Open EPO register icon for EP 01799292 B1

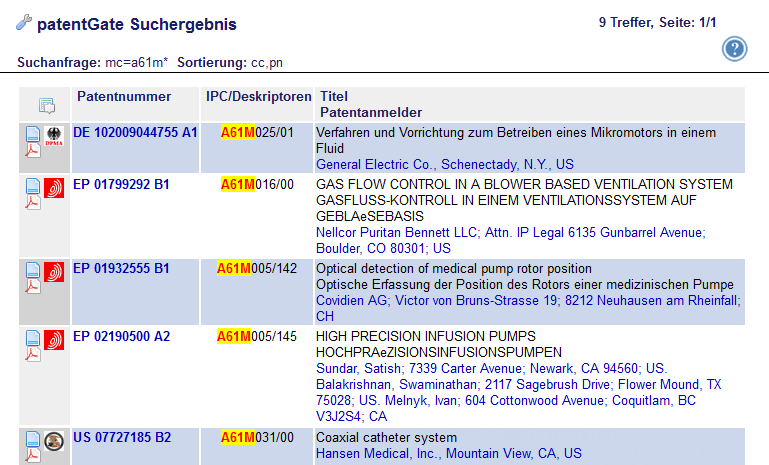[x=54, y=186]
